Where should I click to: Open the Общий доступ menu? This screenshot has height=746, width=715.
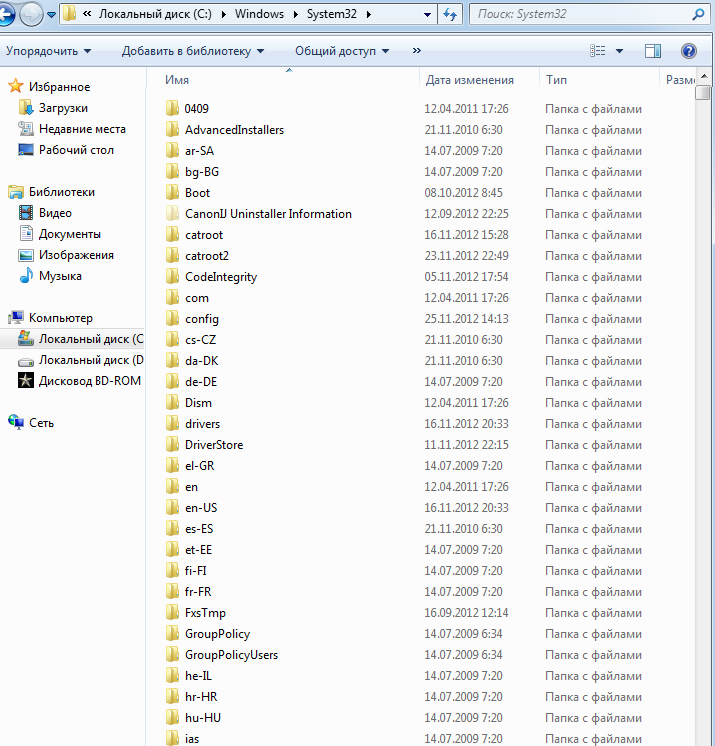point(342,51)
